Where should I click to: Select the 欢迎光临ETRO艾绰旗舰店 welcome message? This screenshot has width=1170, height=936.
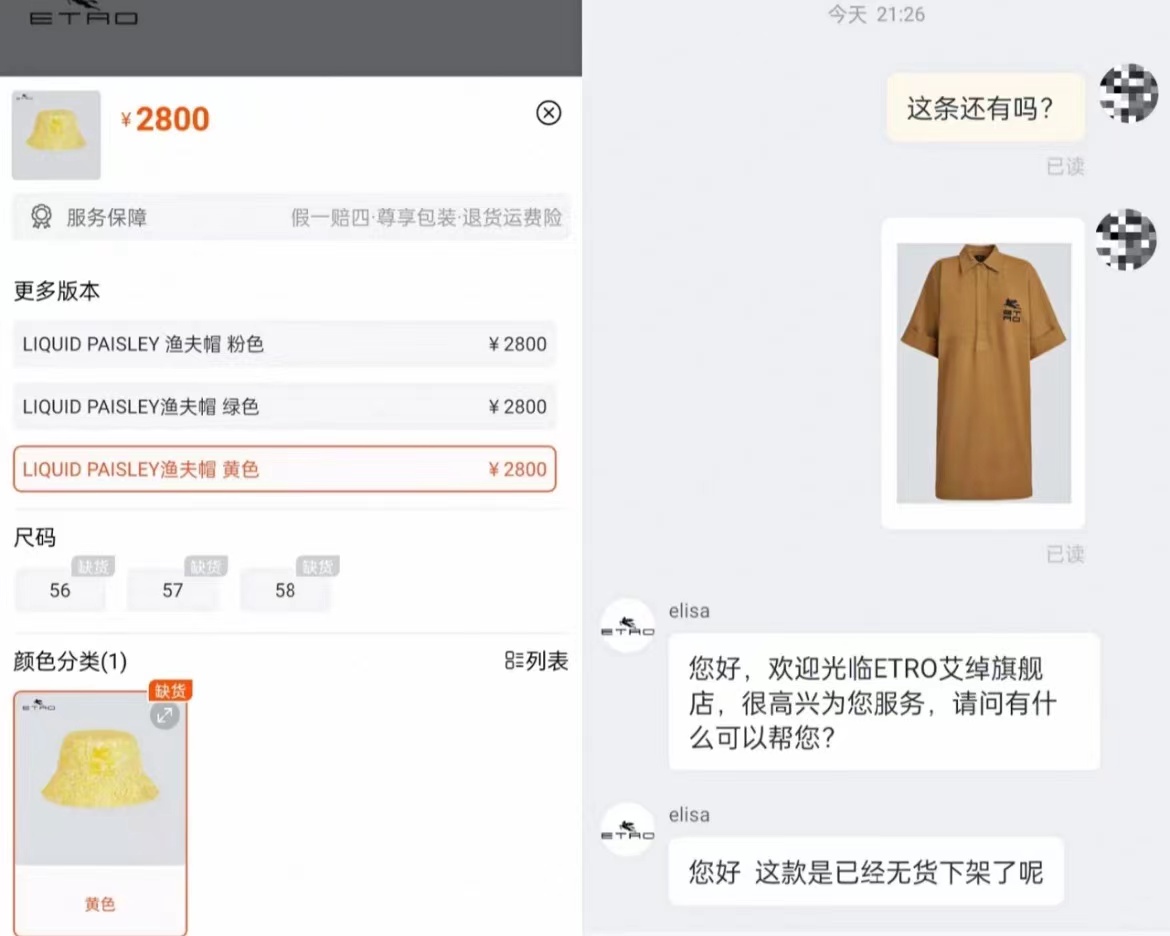coord(883,702)
